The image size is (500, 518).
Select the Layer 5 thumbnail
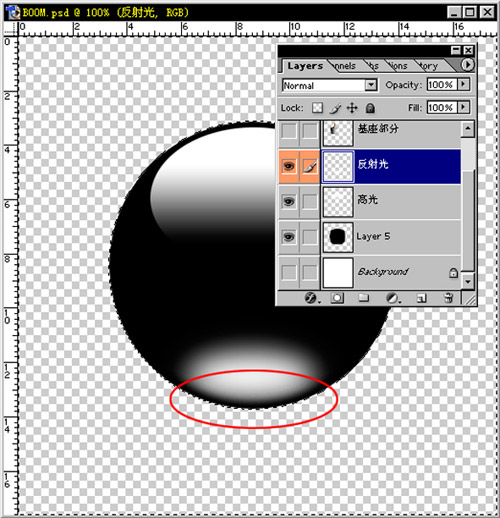338,237
